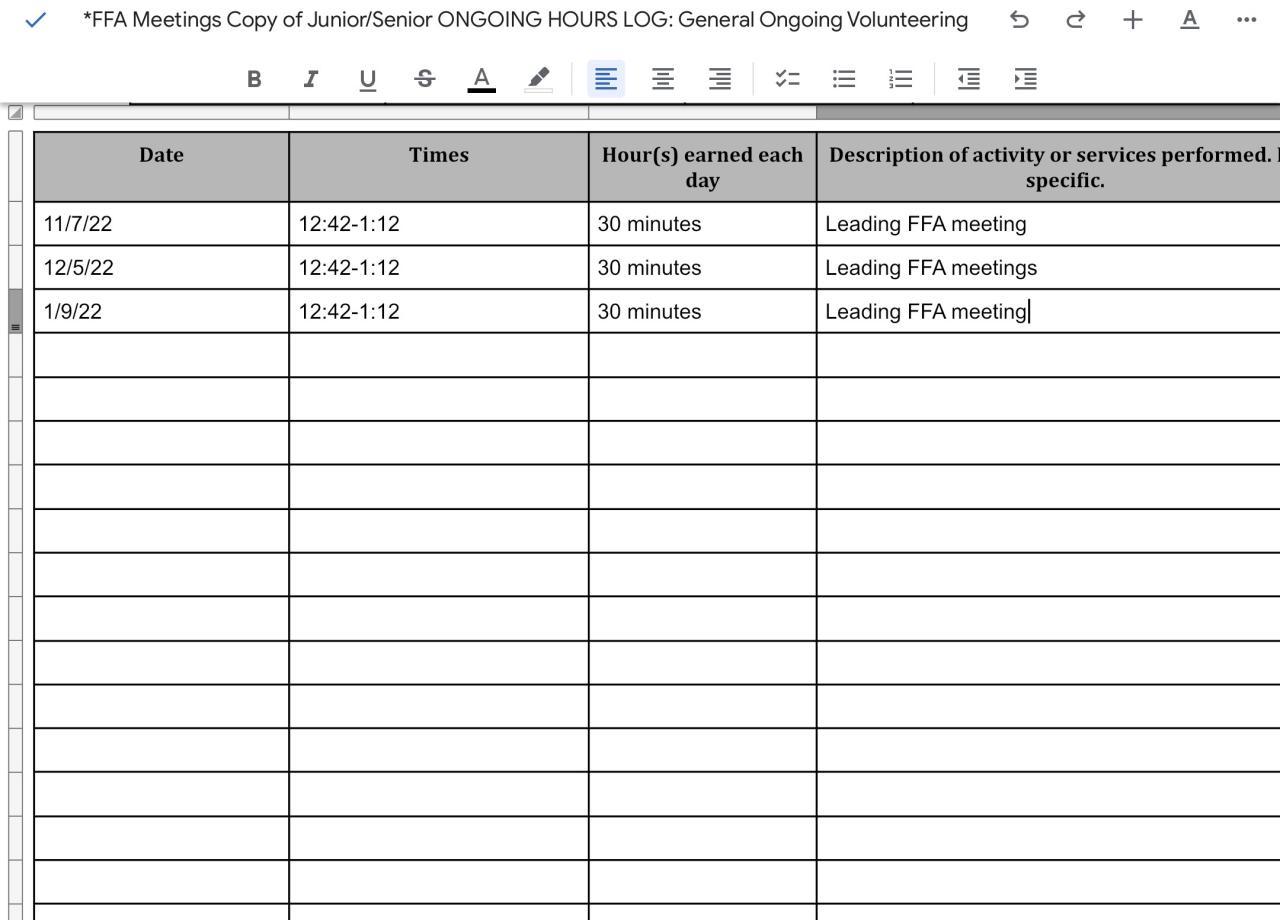
Task: Open the text format panel icon
Action: 1189,20
